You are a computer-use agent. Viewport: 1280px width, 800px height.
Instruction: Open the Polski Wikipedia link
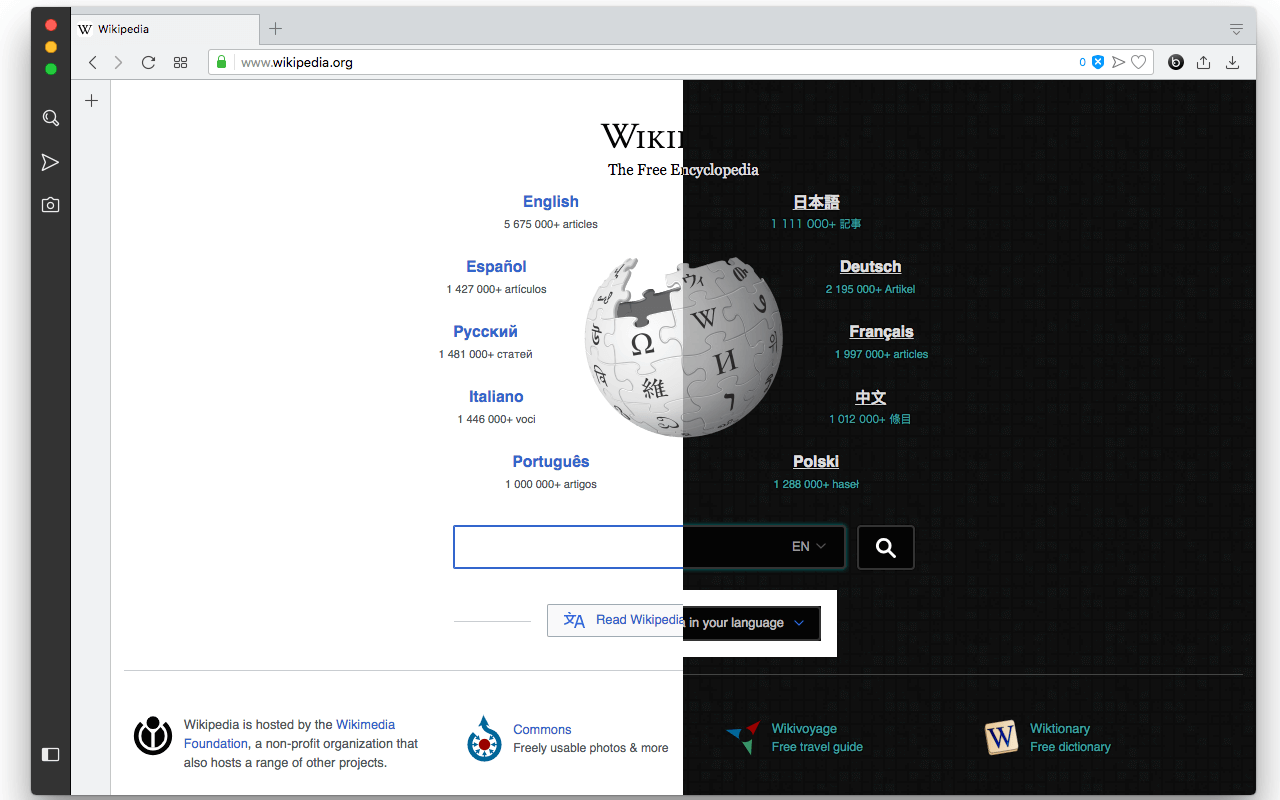(816, 461)
